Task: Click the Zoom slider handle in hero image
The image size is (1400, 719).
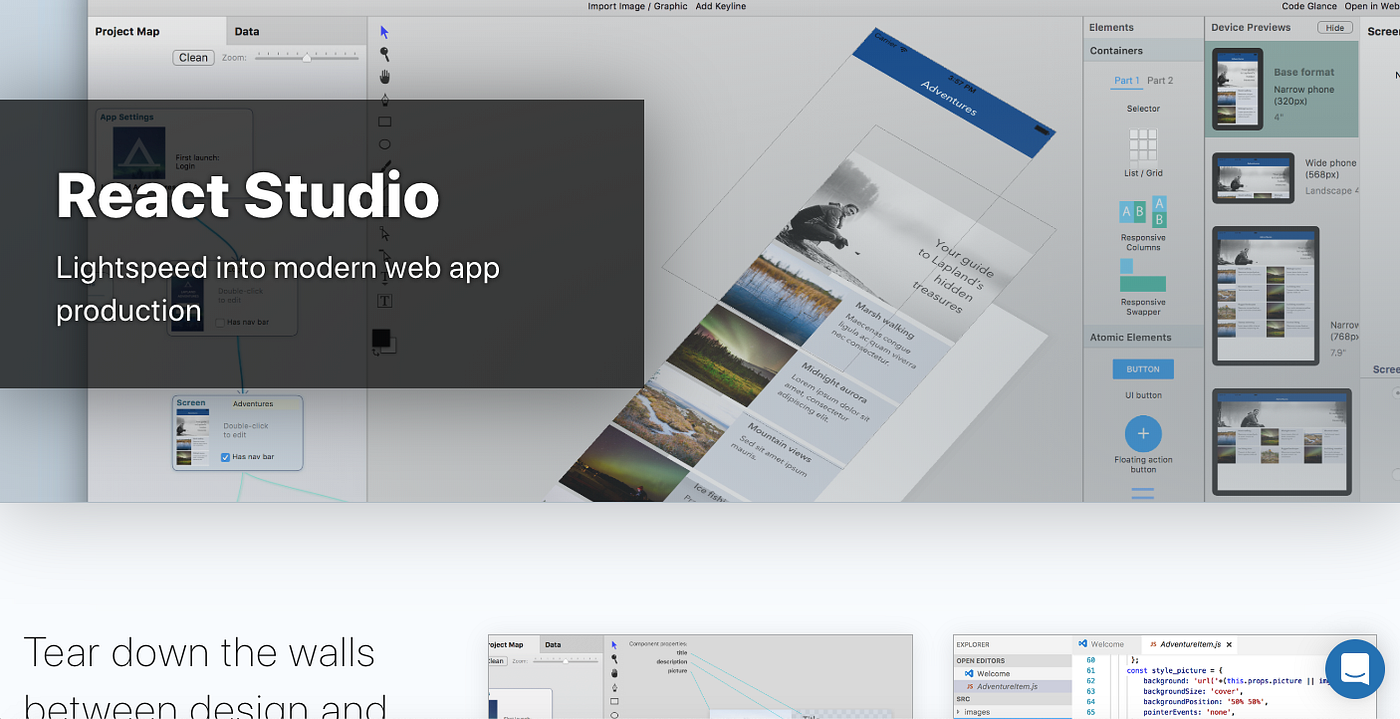Action: 307,58
